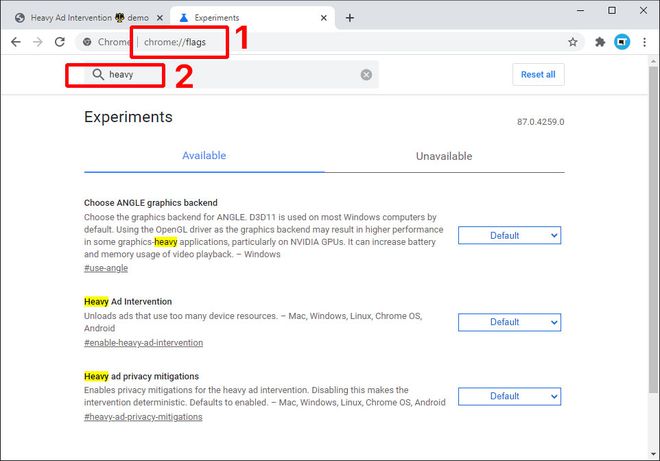Open Chrome's three-dot menu
Screen dimensions: 660x461
point(644,42)
